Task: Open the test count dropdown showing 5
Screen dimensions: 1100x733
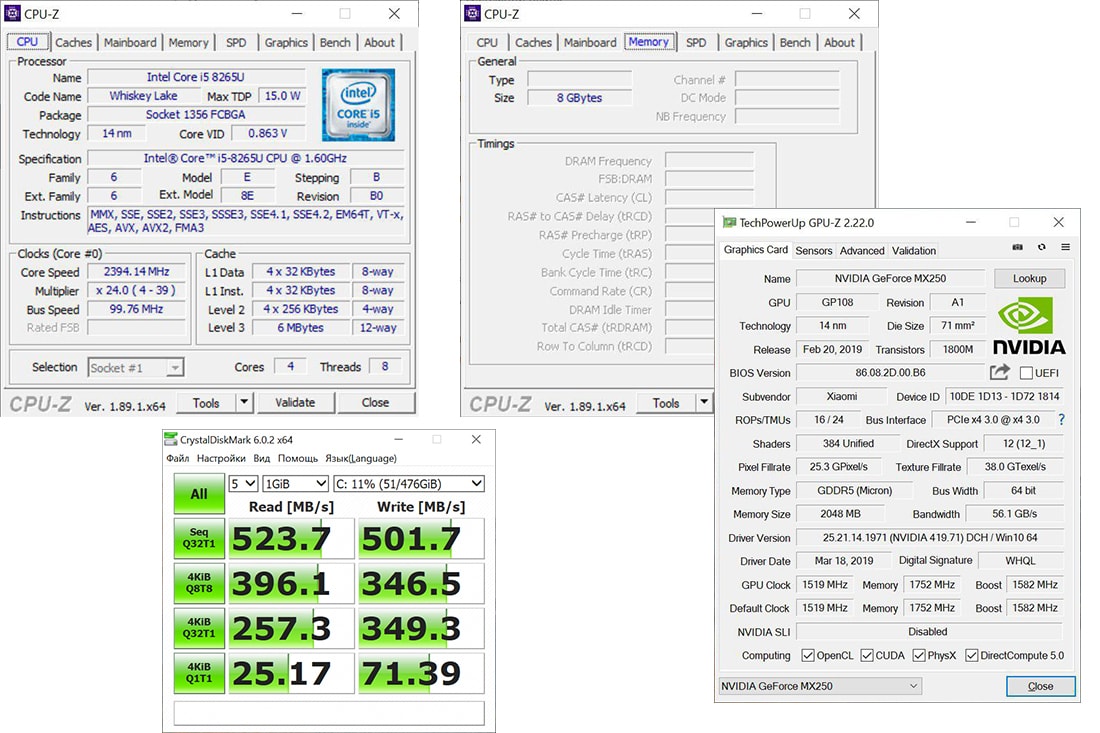Action: pyautogui.click(x=243, y=483)
